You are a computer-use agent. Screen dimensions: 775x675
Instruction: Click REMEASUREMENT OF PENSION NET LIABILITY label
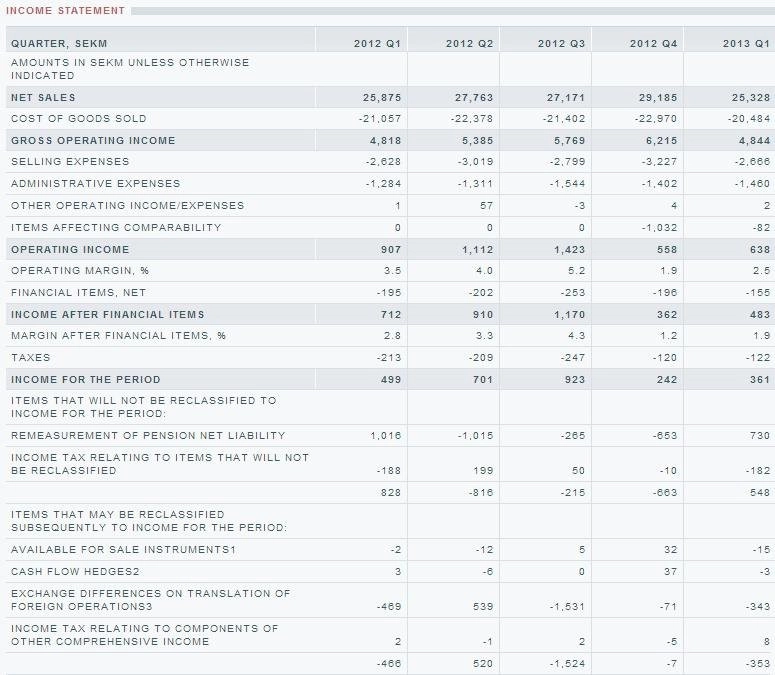148,435
